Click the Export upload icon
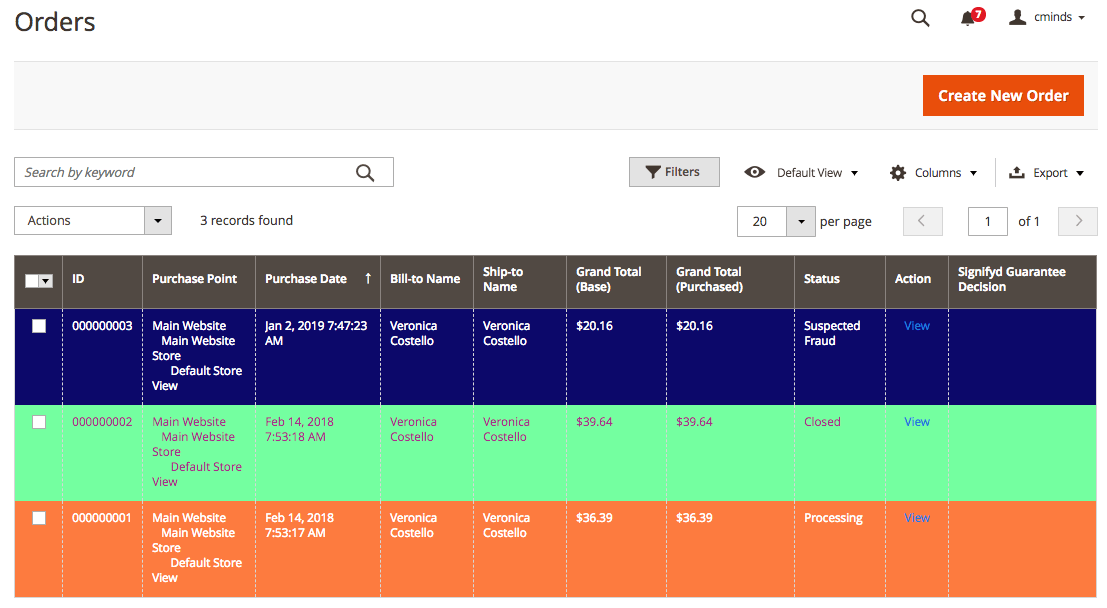Viewport: 1107px width, 608px height. (x=1017, y=172)
